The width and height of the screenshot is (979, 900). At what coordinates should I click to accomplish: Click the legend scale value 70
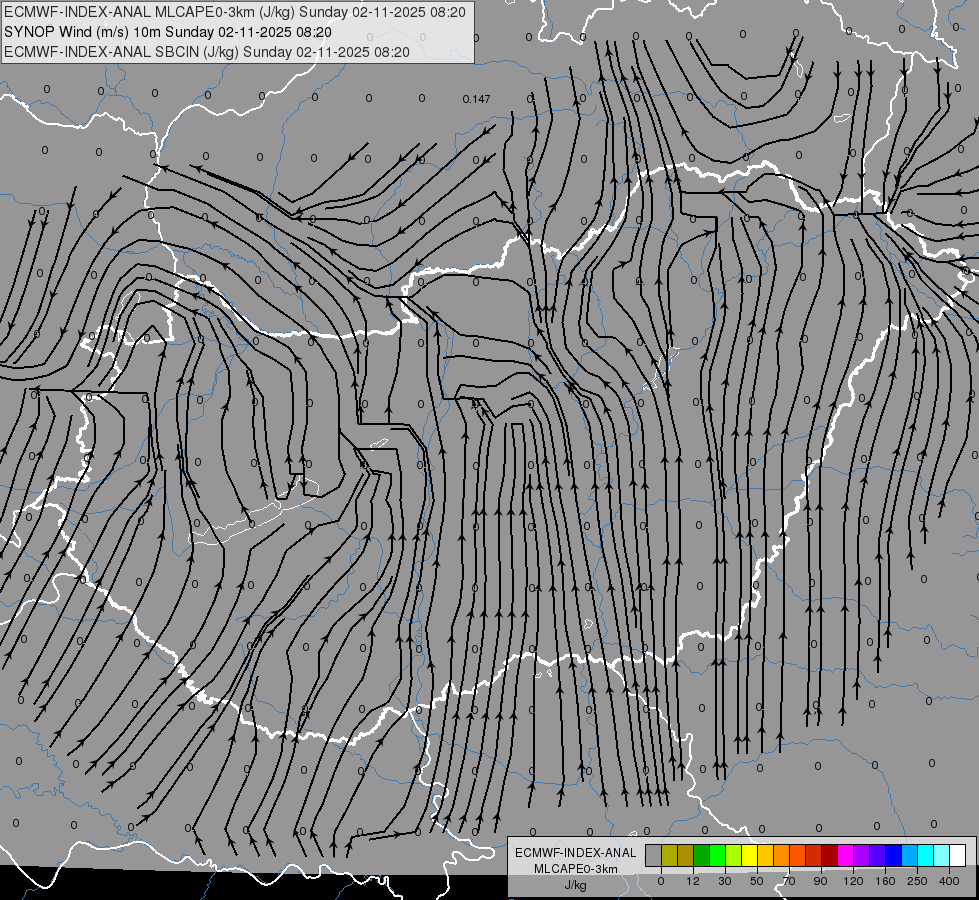789,881
